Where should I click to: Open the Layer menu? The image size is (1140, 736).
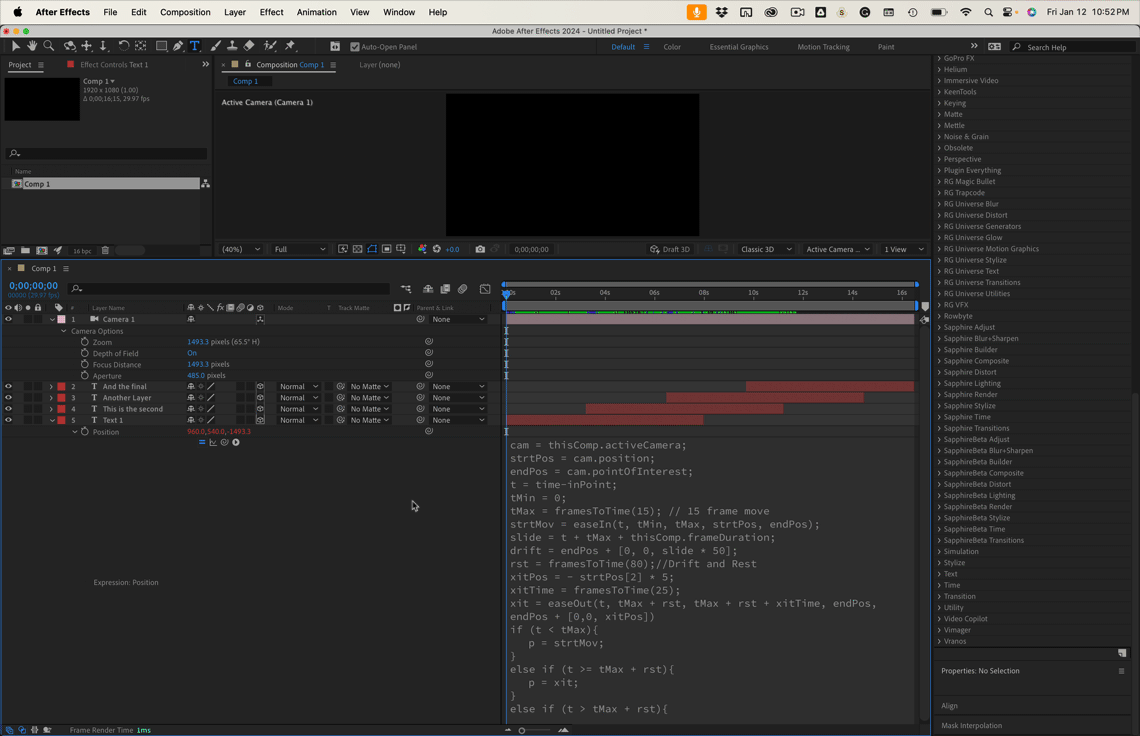(x=234, y=12)
